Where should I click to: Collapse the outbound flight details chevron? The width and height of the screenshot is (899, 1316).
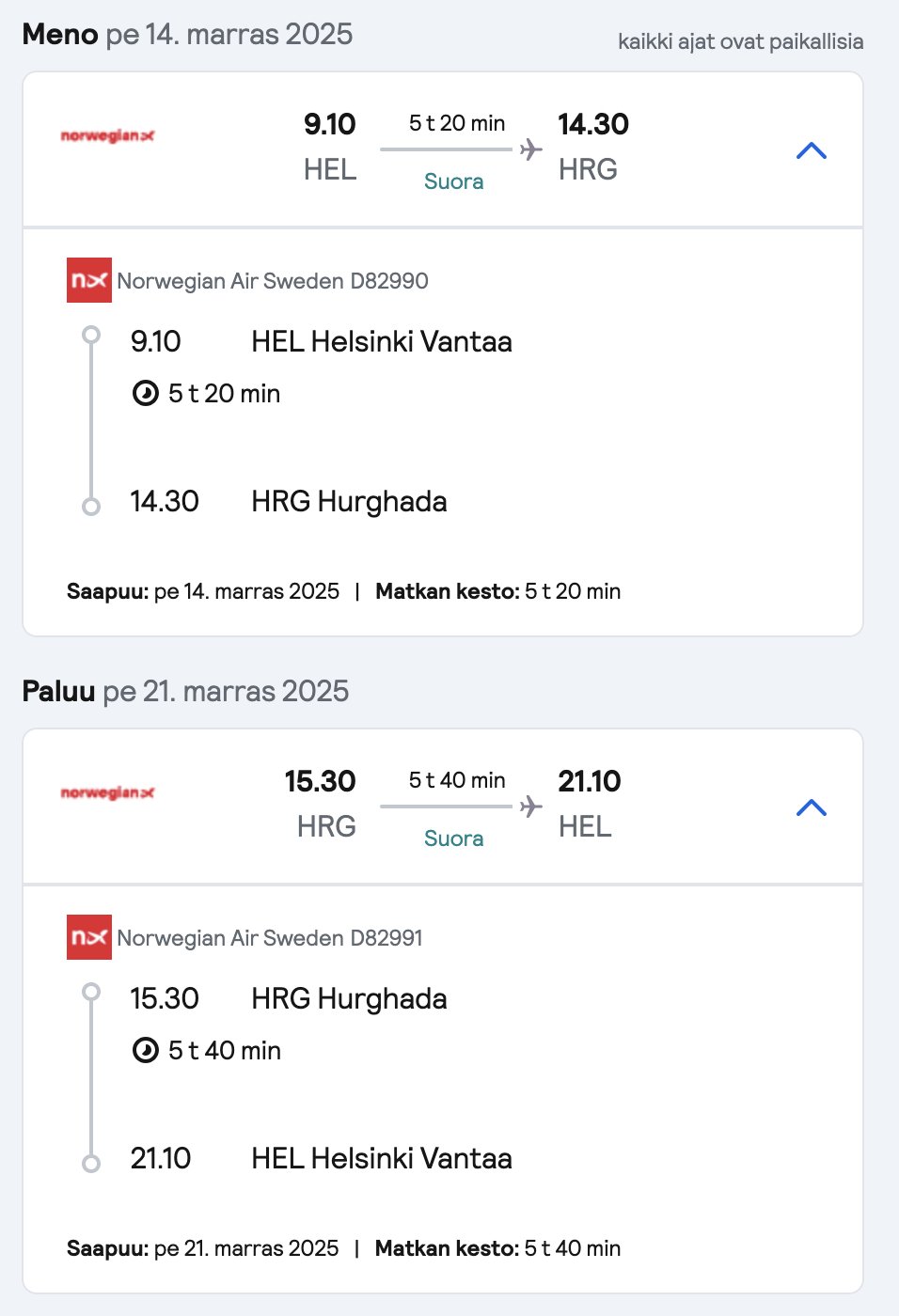click(811, 150)
